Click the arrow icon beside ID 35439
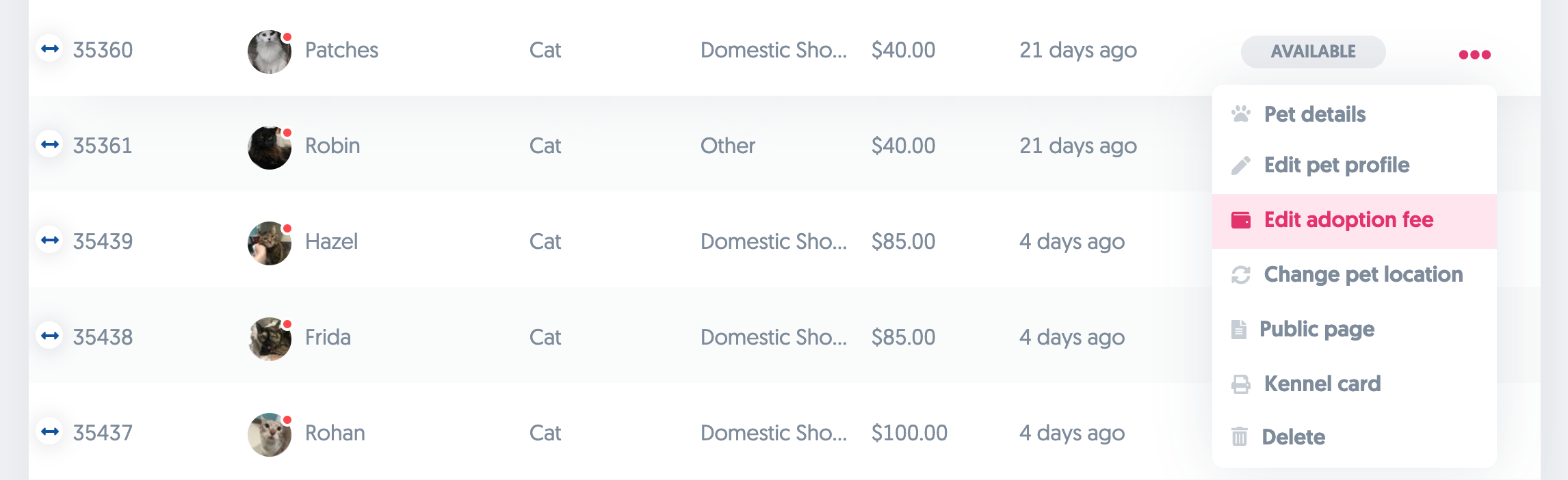This screenshot has height=480, width=1568. [50, 240]
